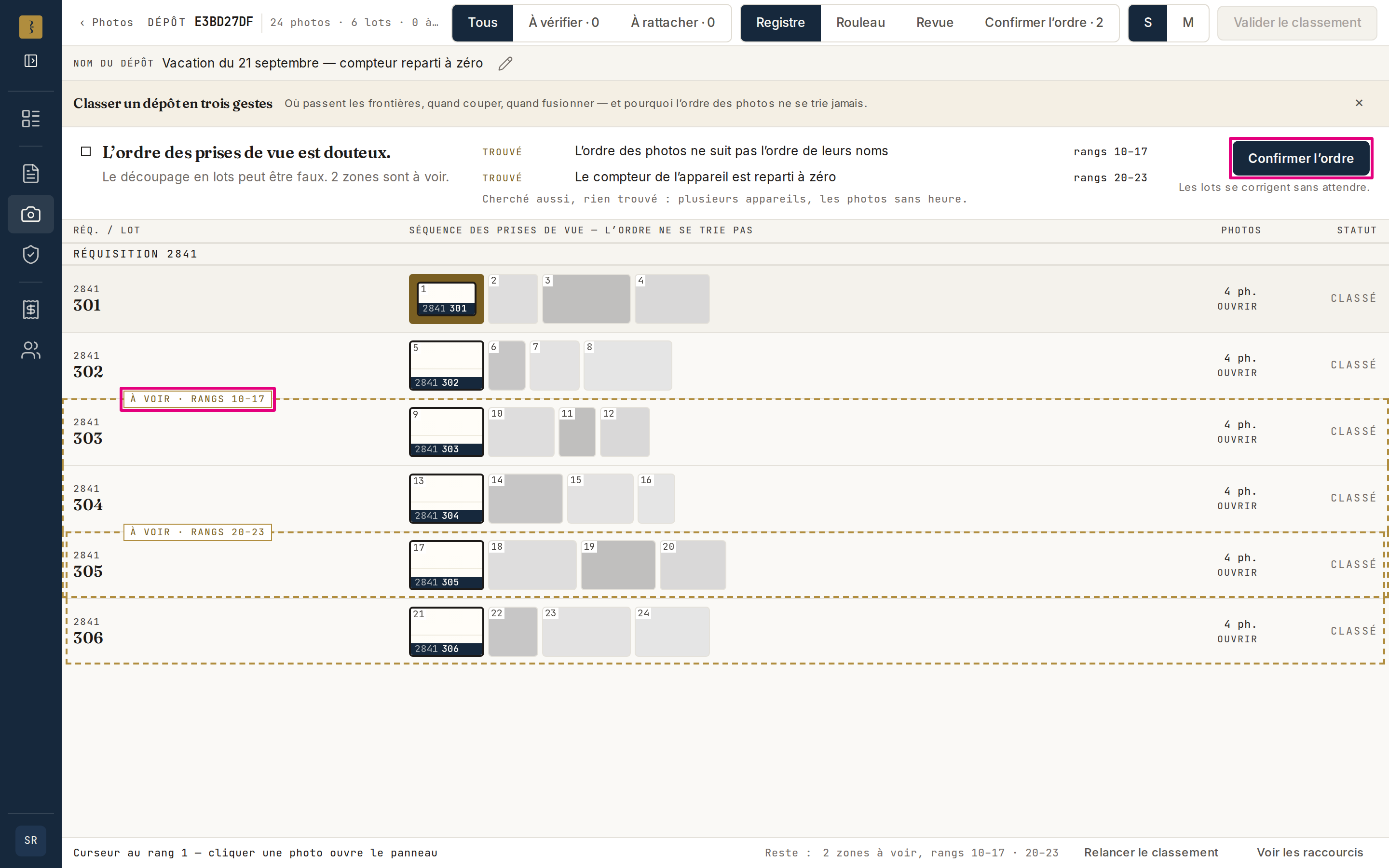Open the receipt dollar sidebar icon

click(31, 310)
